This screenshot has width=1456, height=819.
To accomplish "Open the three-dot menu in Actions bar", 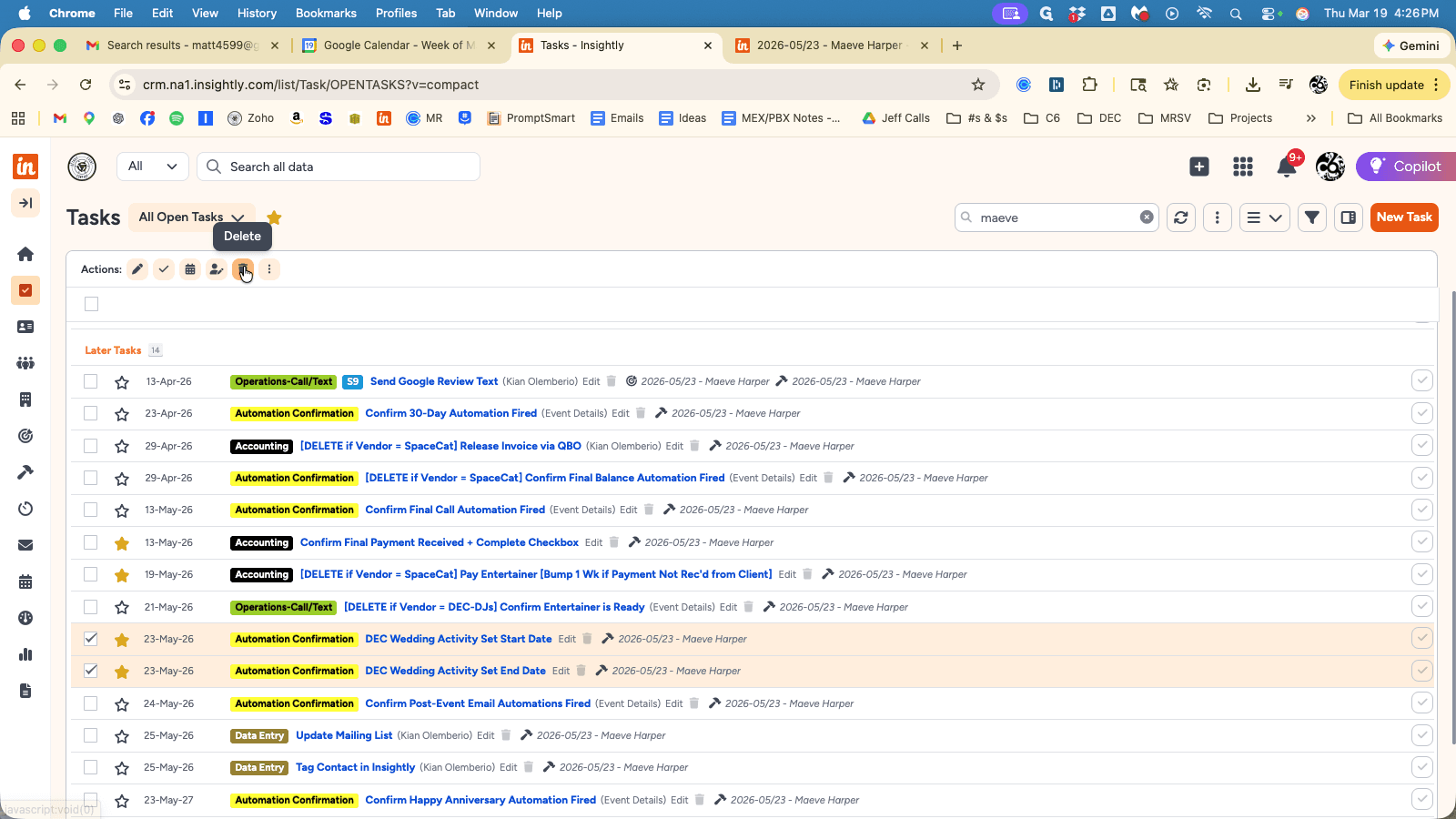I will click(x=269, y=269).
